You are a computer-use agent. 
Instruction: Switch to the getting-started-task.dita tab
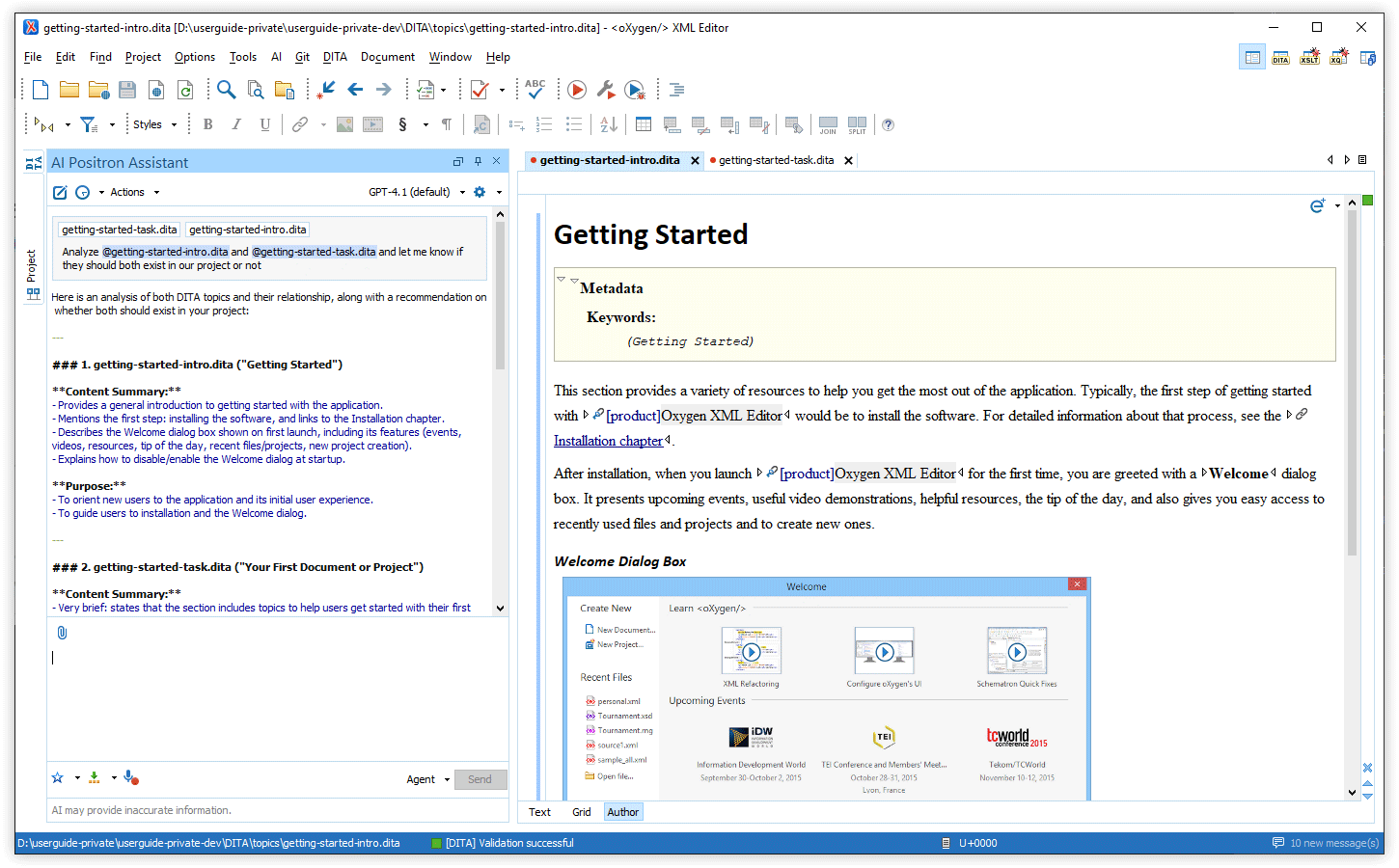coord(776,160)
